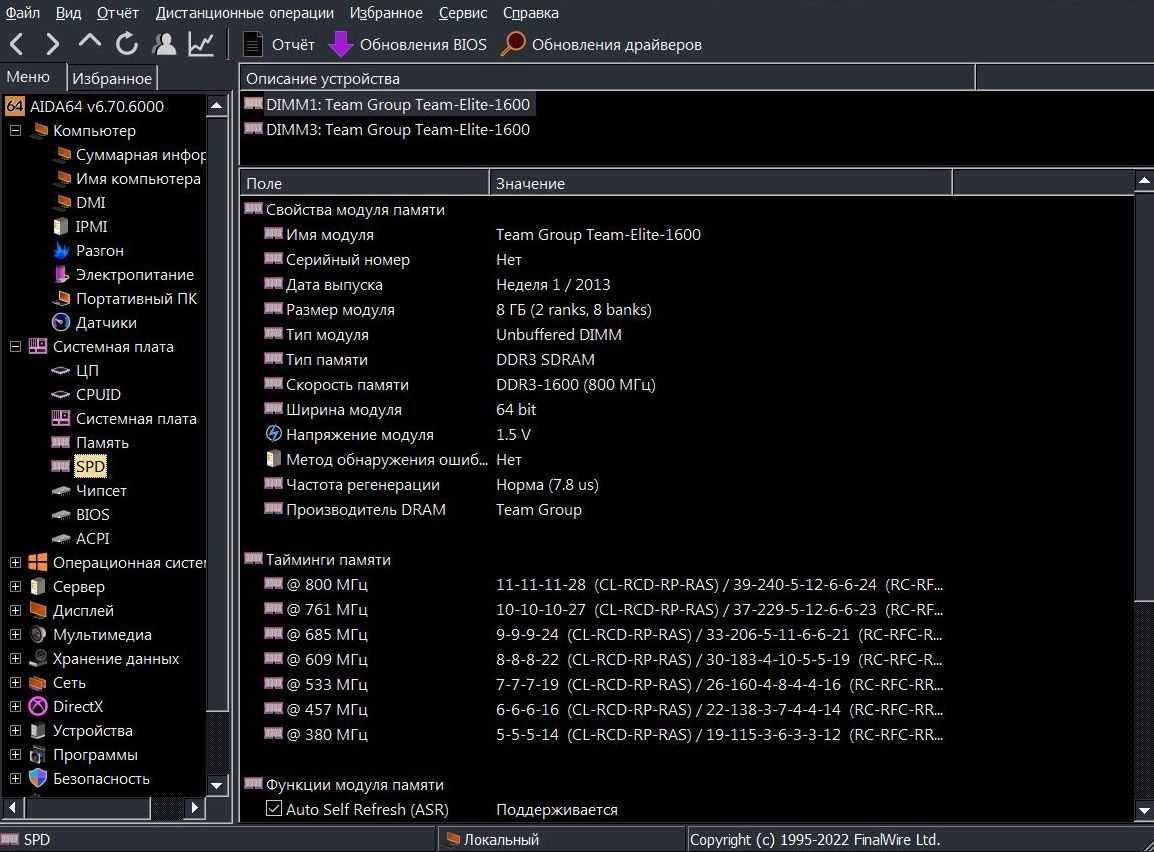Open the Разгон flame icon
Image resolution: width=1154 pixels, height=852 pixels.
coord(62,250)
